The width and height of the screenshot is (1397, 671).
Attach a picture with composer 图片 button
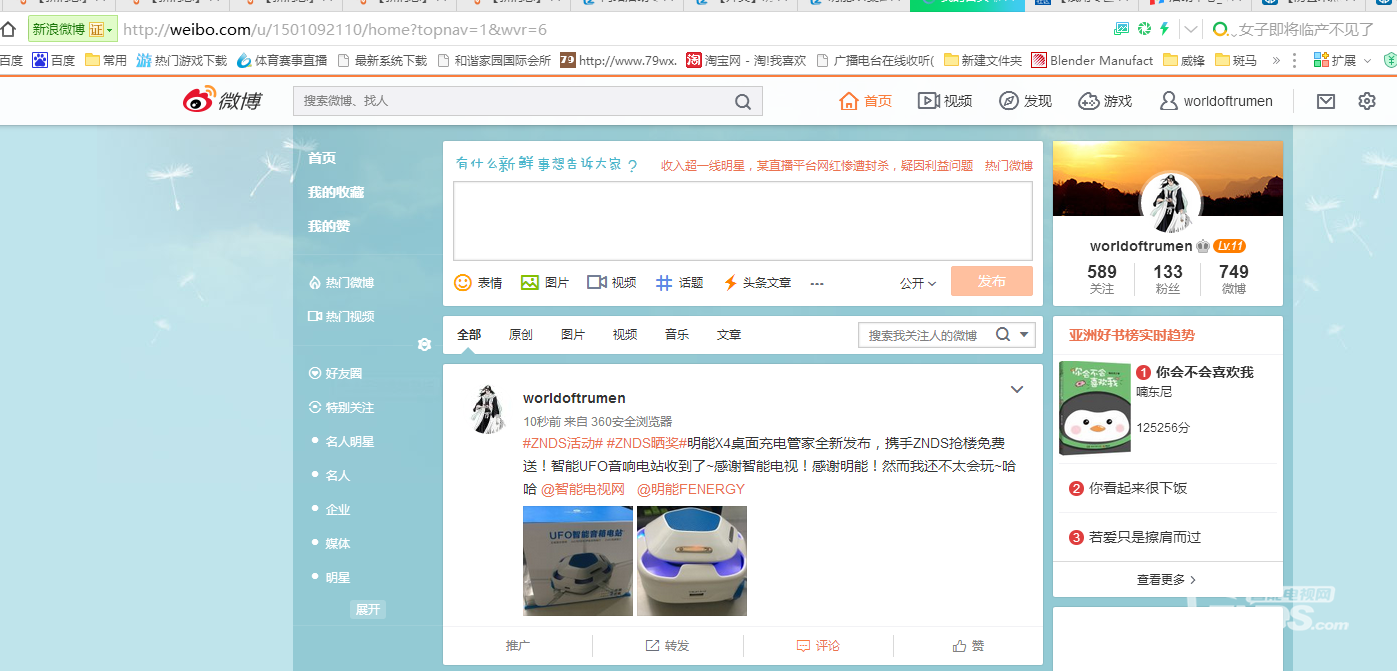tap(545, 283)
